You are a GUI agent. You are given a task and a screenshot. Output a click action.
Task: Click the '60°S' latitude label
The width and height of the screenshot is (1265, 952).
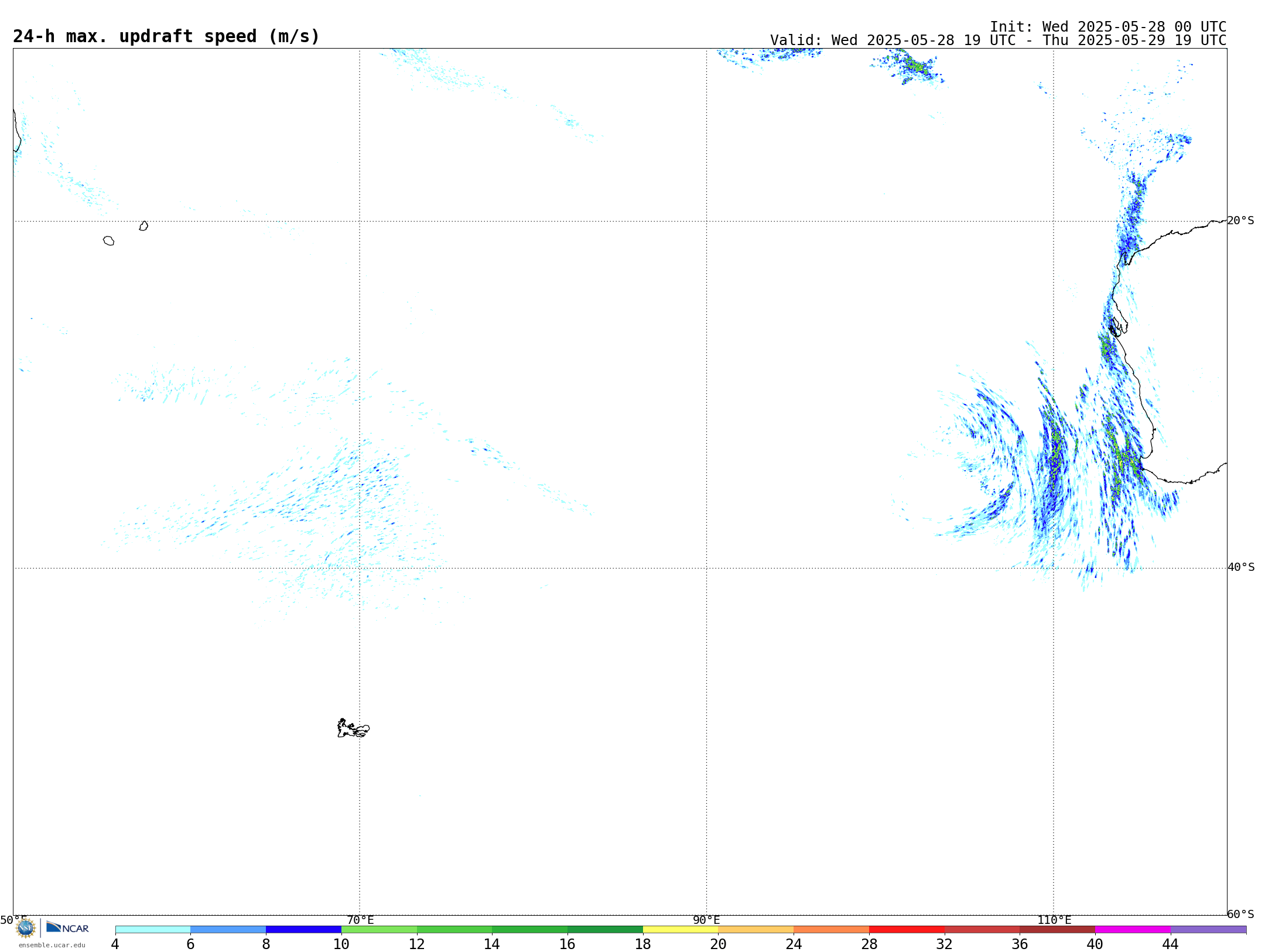coord(1241,914)
